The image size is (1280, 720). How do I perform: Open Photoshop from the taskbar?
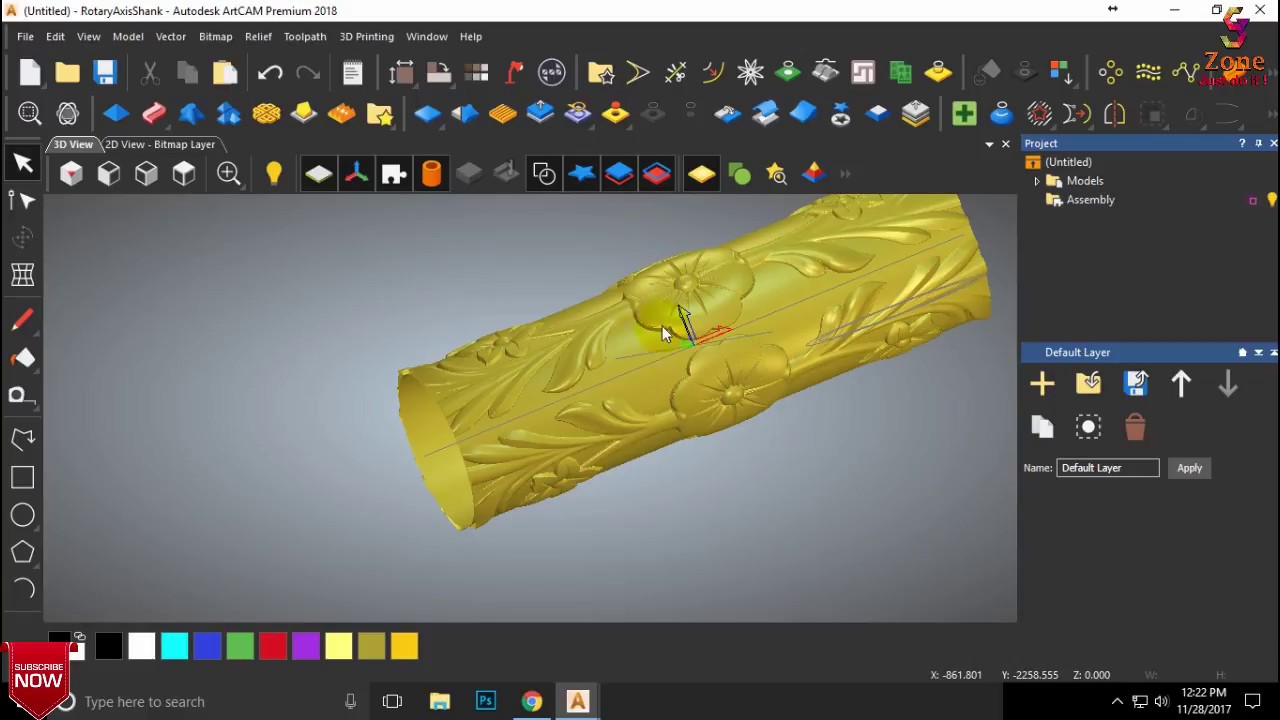coord(486,701)
